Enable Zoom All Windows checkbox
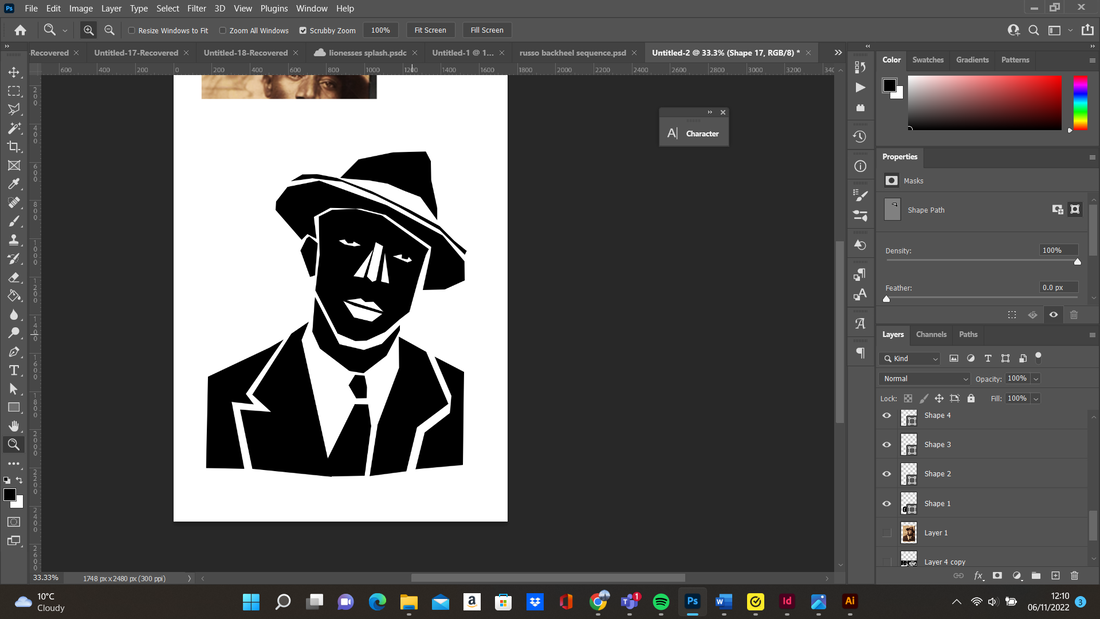1100x619 pixels. point(222,30)
